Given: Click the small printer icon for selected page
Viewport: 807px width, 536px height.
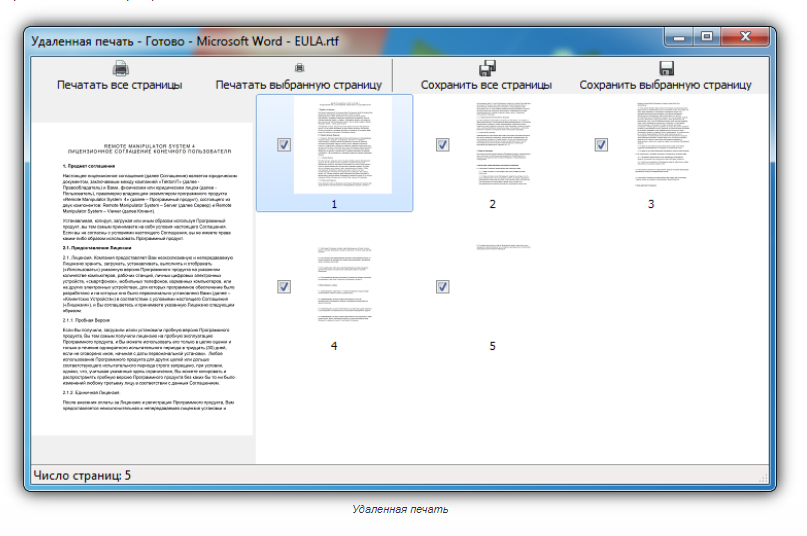Looking at the screenshot, I should [x=299, y=68].
